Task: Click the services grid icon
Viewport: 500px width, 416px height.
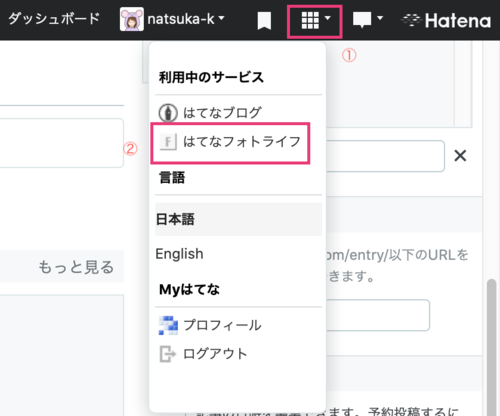Action: click(x=310, y=21)
